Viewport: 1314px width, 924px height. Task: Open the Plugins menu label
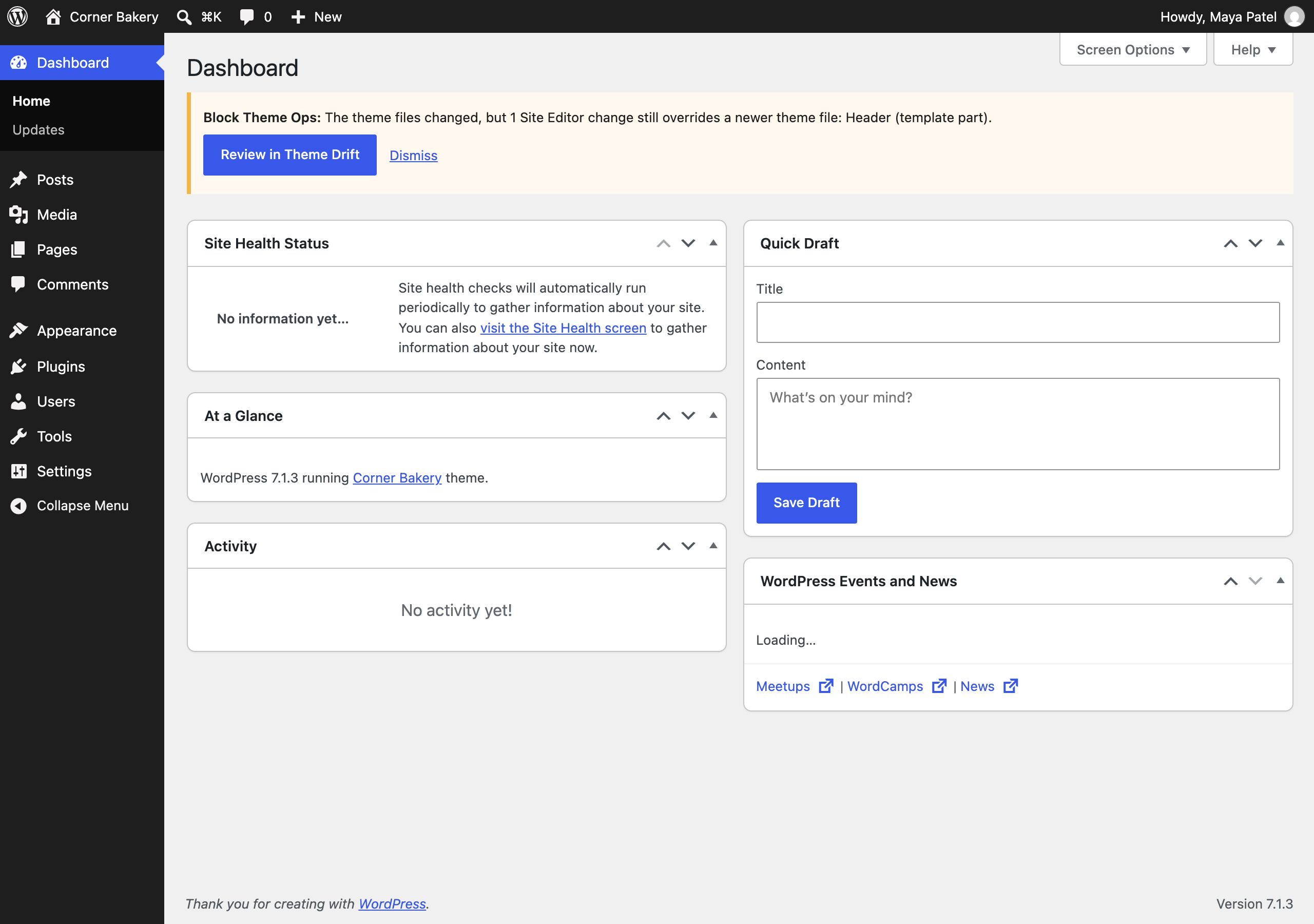[x=61, y=367]
